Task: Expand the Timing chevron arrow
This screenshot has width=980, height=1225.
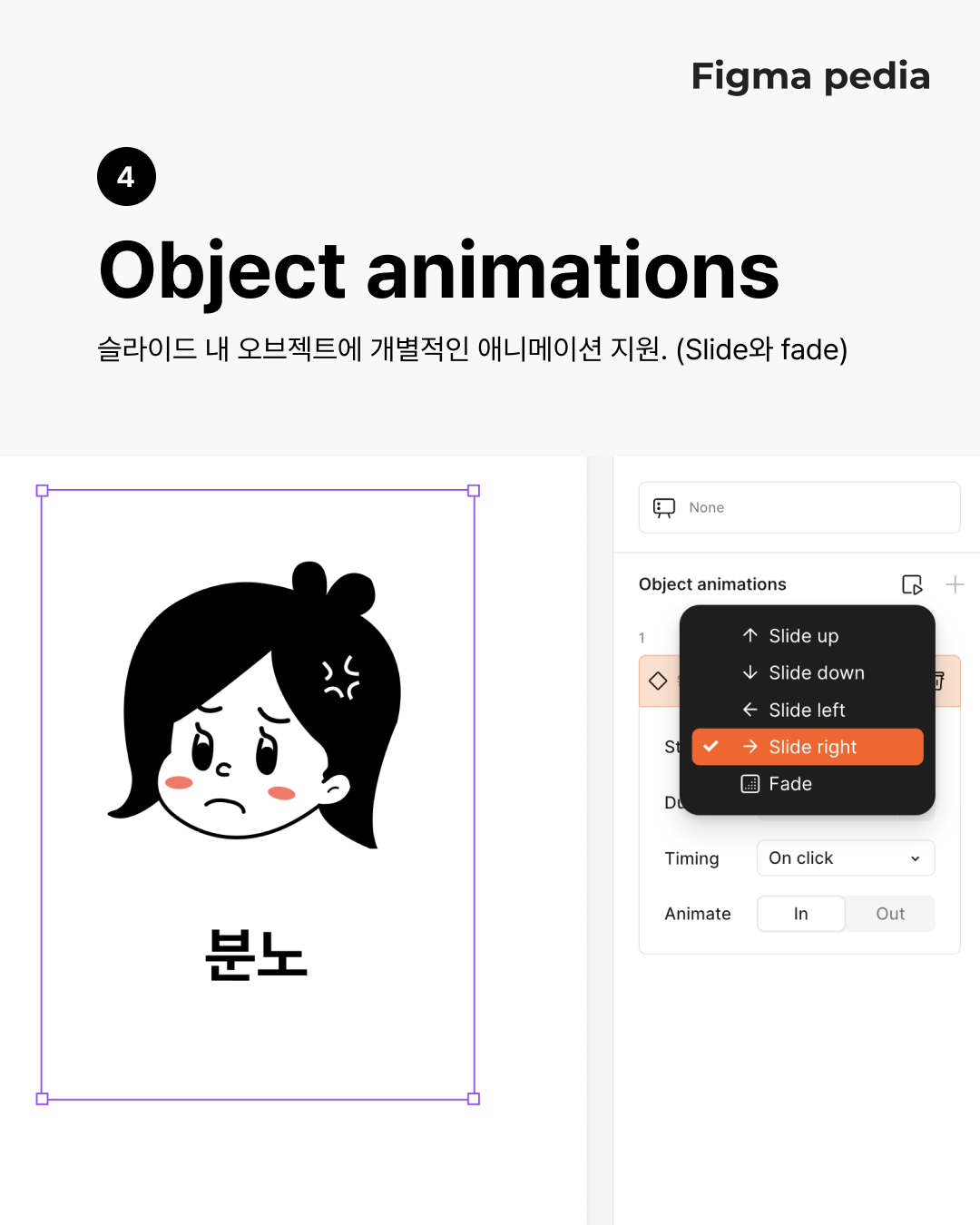Action: click(916, 858)
